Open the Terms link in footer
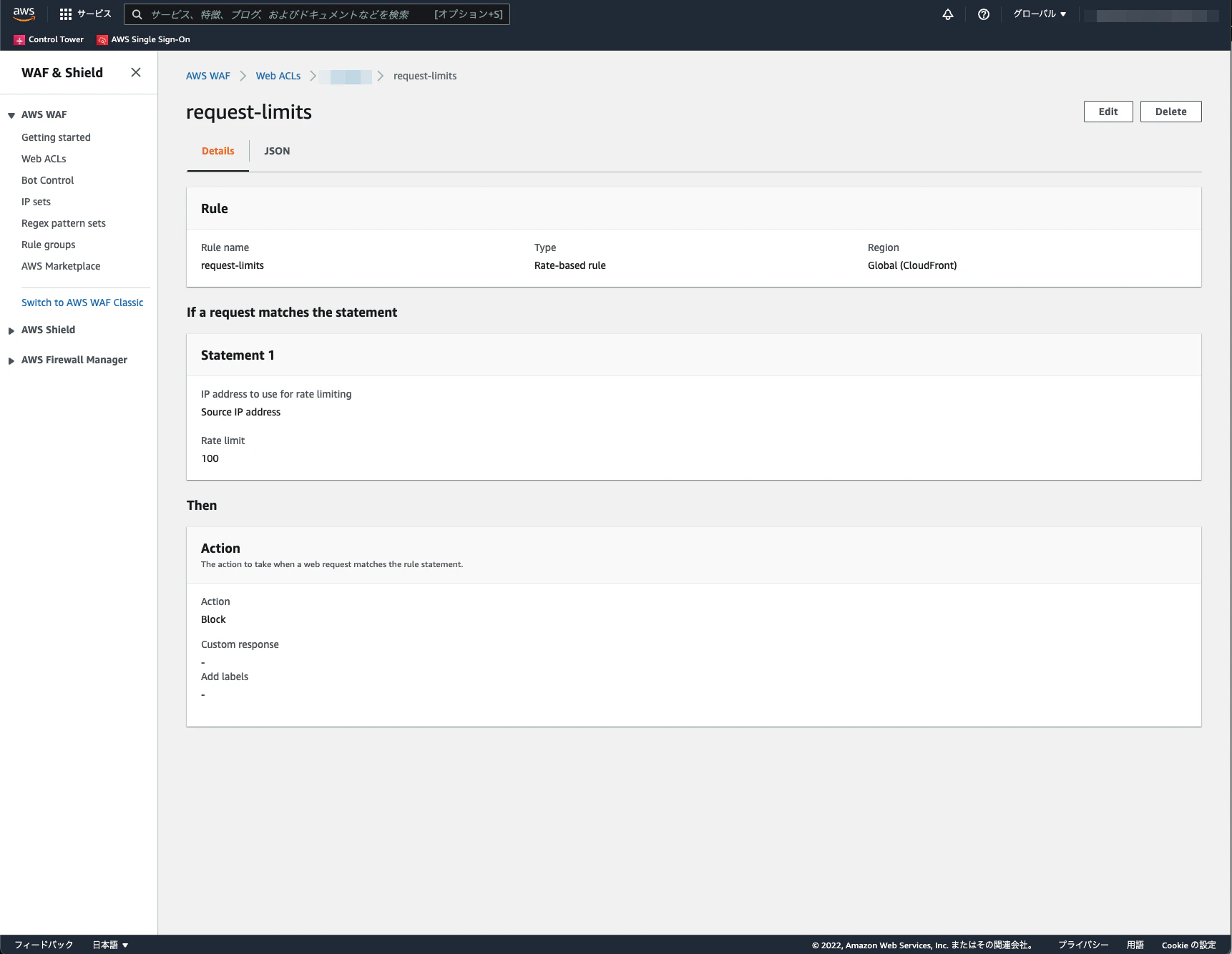Viewport: 1232px width, 954px height. [1135, 945]
